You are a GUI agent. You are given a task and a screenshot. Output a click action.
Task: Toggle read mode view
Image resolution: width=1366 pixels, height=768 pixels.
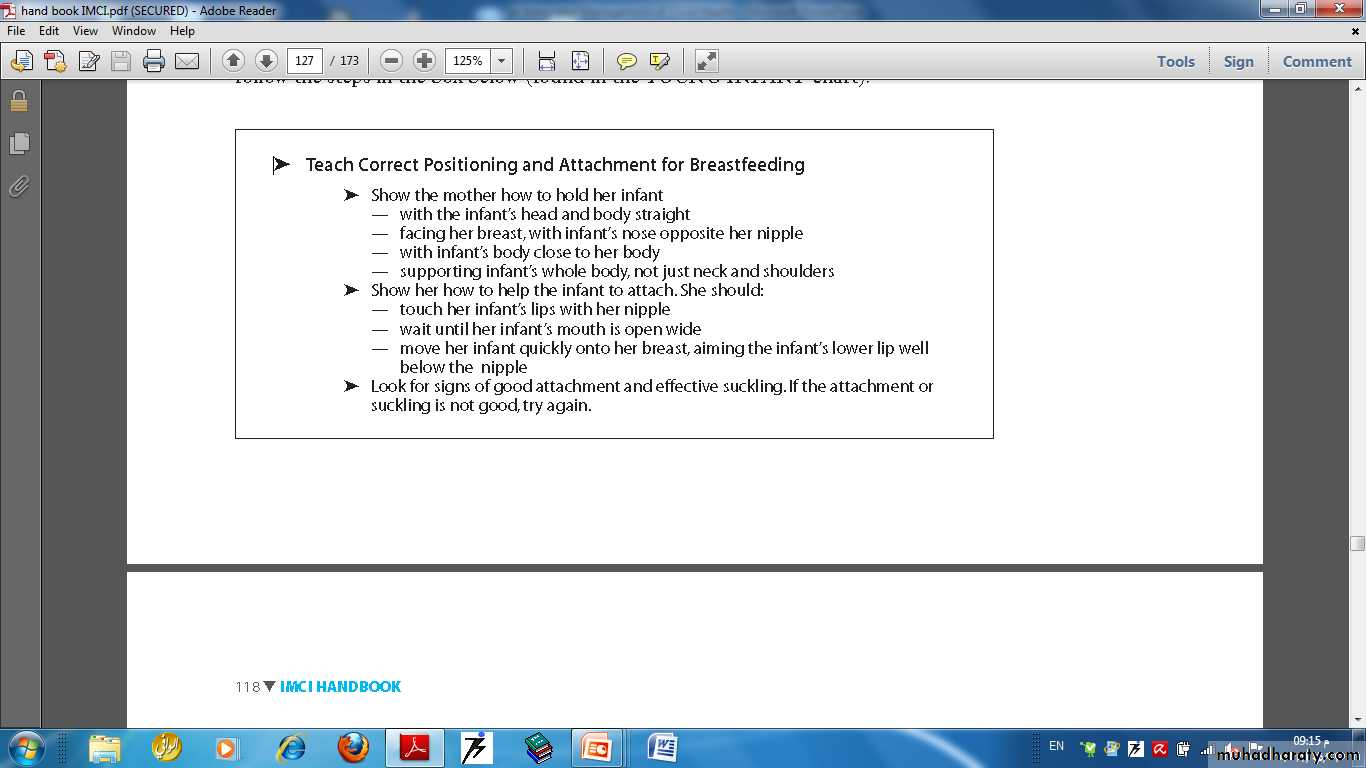[x=706, y=61]
